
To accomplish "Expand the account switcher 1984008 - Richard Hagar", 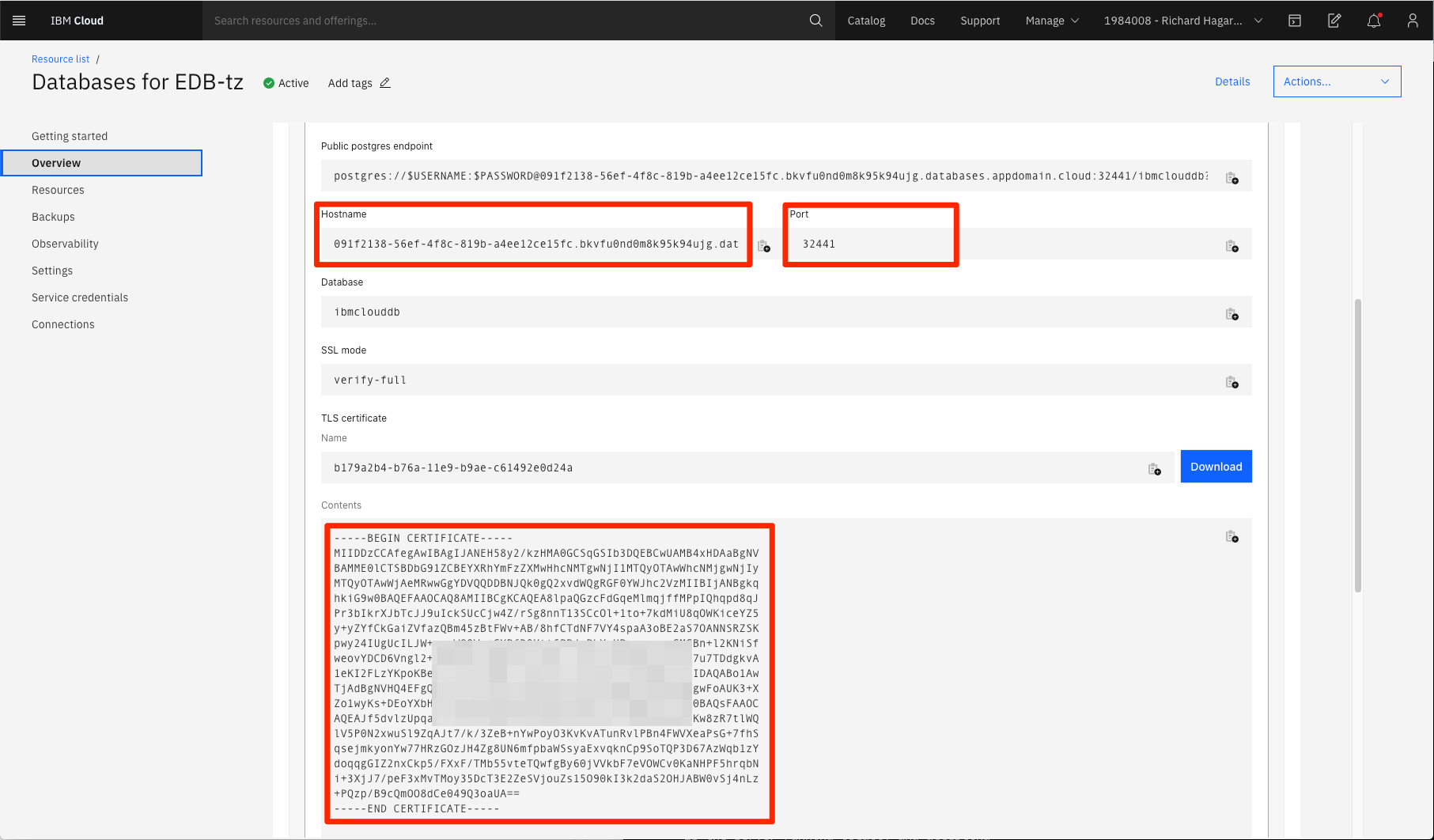I will coord(1183,21).
